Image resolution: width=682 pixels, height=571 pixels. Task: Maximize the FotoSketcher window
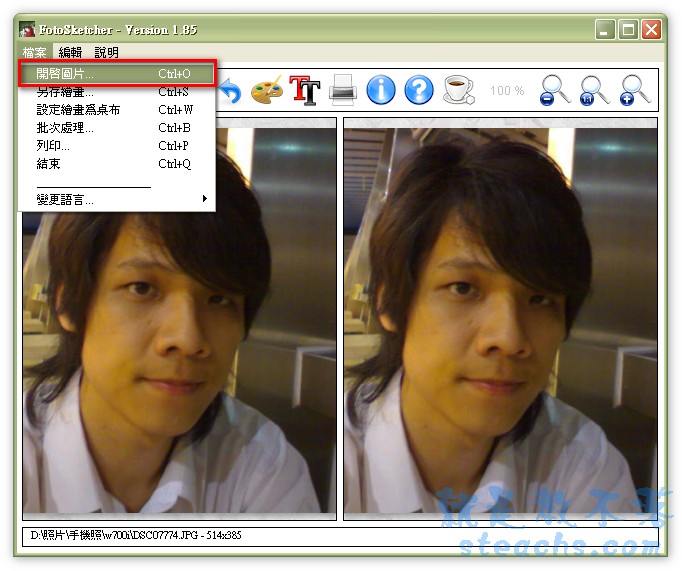tap(628, 30)
